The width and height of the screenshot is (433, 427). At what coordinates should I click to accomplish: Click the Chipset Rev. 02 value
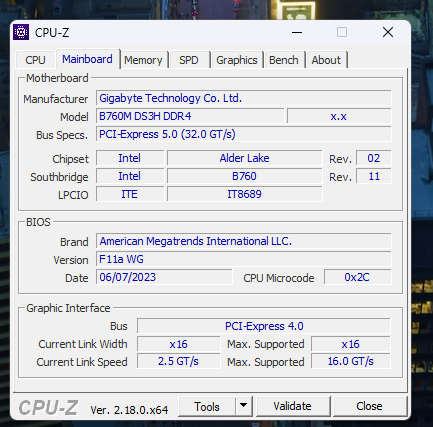point(374,158)
